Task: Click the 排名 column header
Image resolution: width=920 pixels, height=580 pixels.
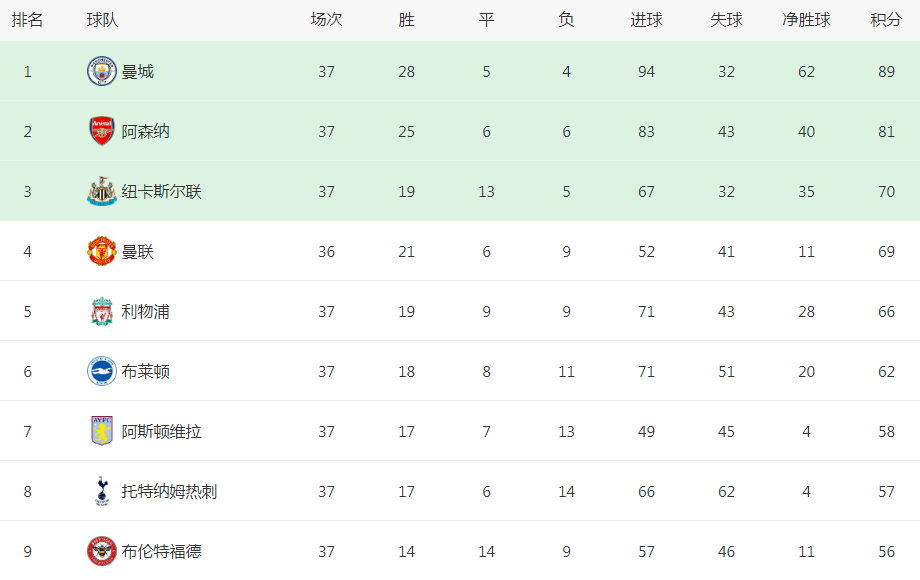Action: tap(27, 20)
